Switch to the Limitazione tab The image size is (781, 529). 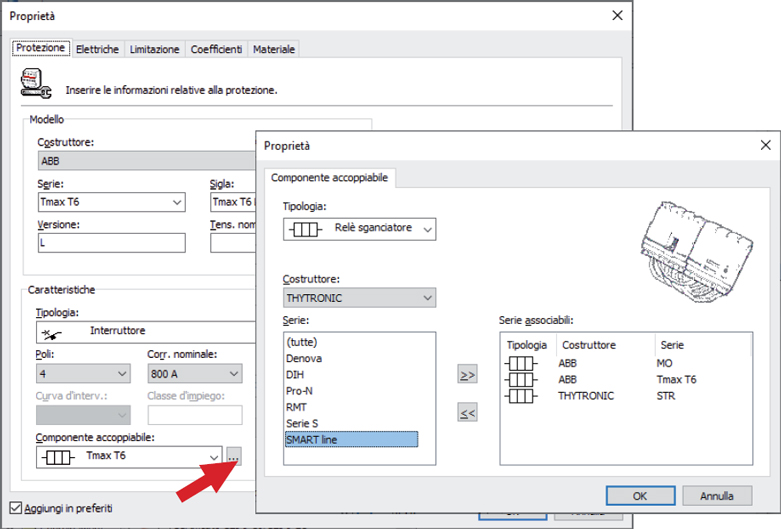pos(154,49)
